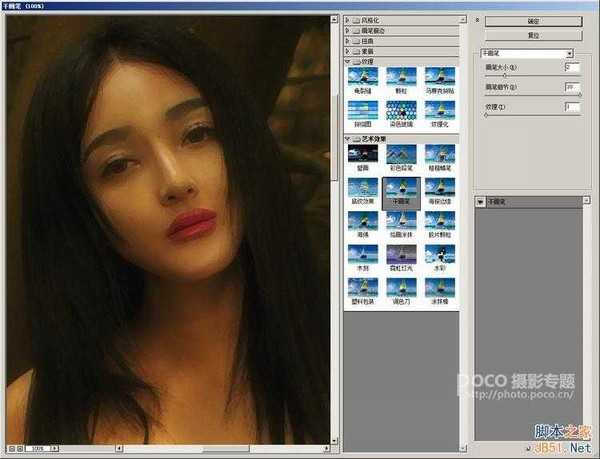The width and height of the screenshot is (600, 459).
Task: Choose the 壁画 (Fresco) filter thumbnail
Action: coord(362,154)
